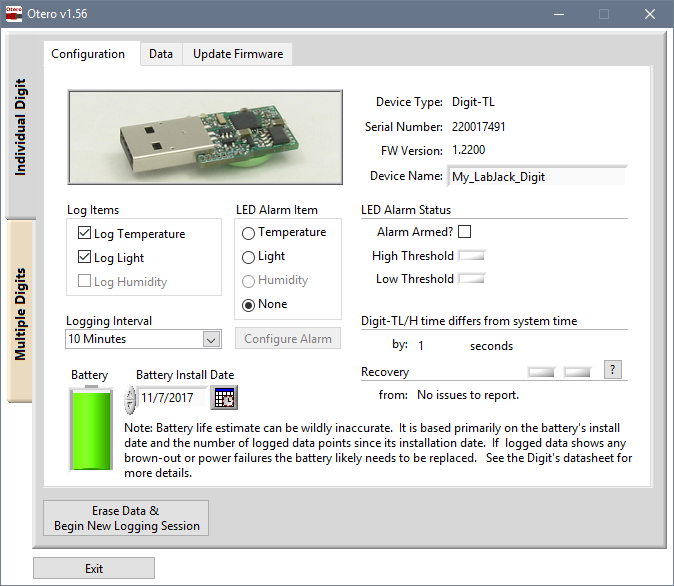Enable the Alarm Armed checkbox
674x586 pixels.
464,232
